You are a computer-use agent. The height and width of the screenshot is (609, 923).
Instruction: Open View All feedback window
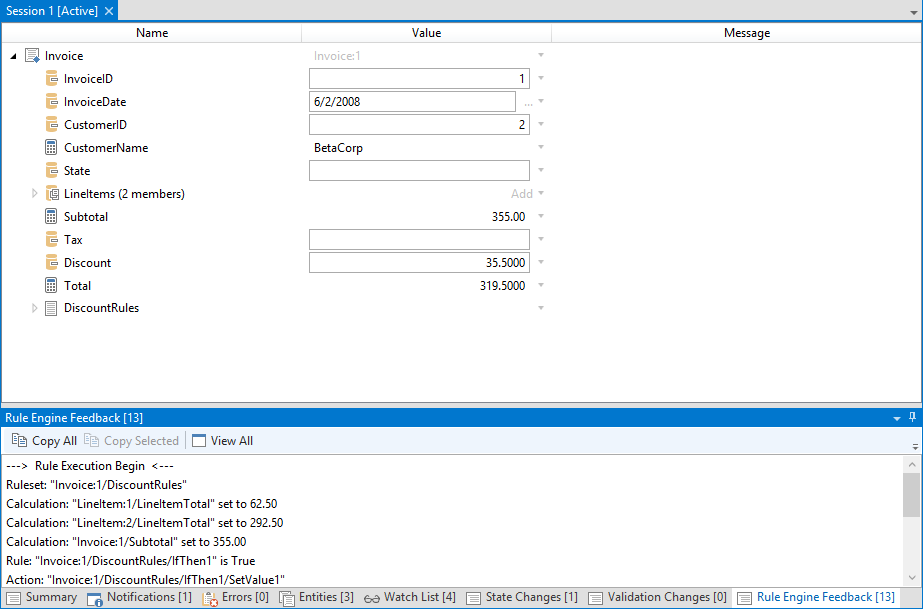pos(222,441)
